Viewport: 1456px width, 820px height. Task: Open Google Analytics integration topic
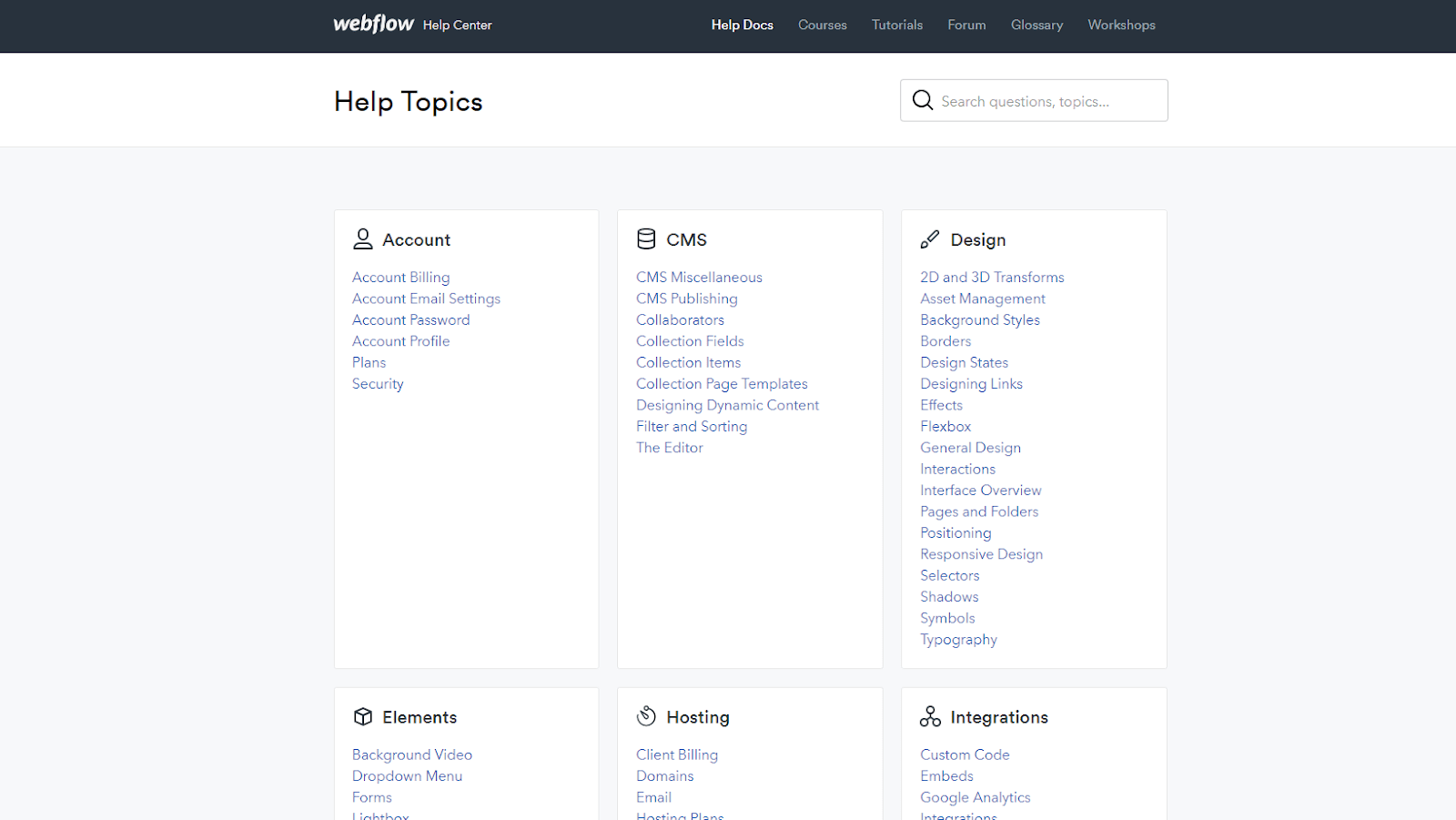coord(975,798)
